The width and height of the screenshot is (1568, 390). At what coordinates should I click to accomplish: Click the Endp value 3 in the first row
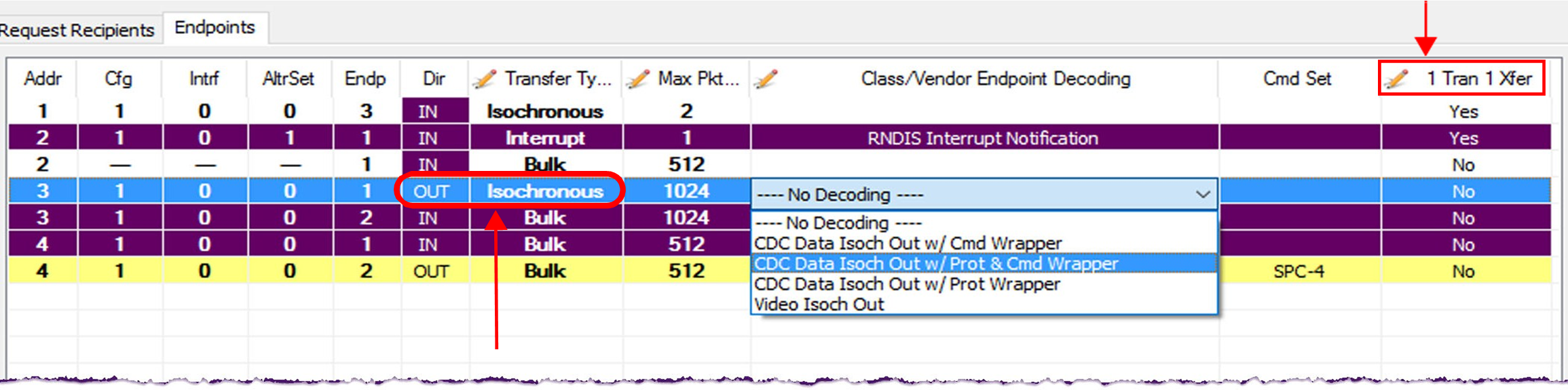tap(366, 111)
